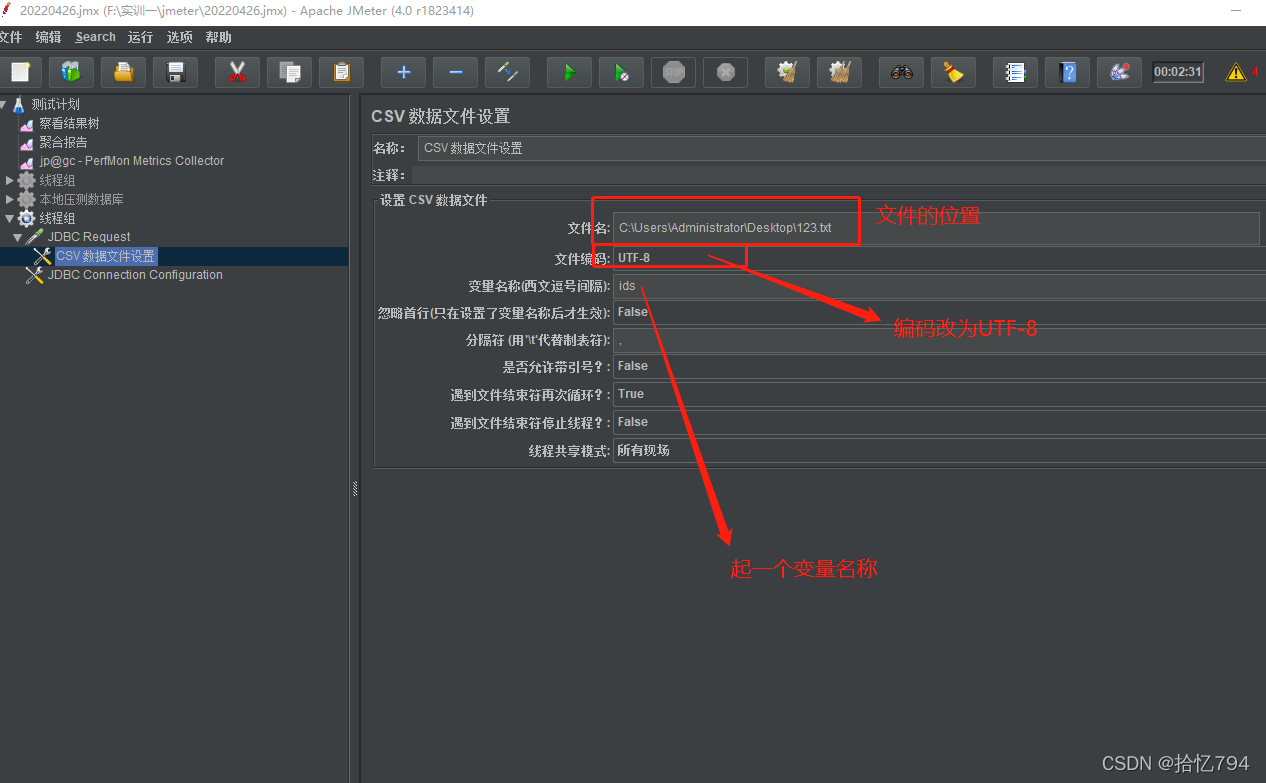Image resolution: width=1266 pixels, height=783 pixels.
Task: Select jp@gc - PerfMon Metrics Collector
Action: point(132,161)
